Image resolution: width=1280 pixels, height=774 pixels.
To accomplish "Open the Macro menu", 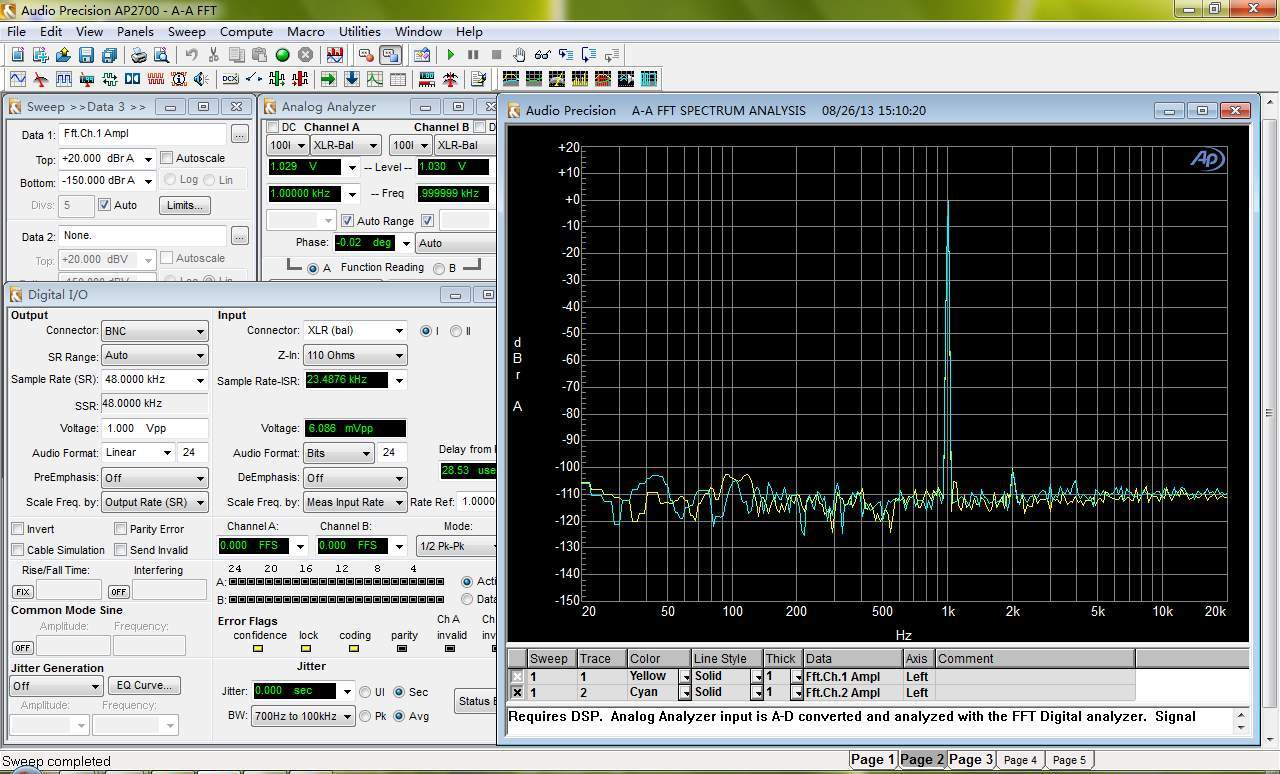I will pyautogui.click(x=305, y=31).
